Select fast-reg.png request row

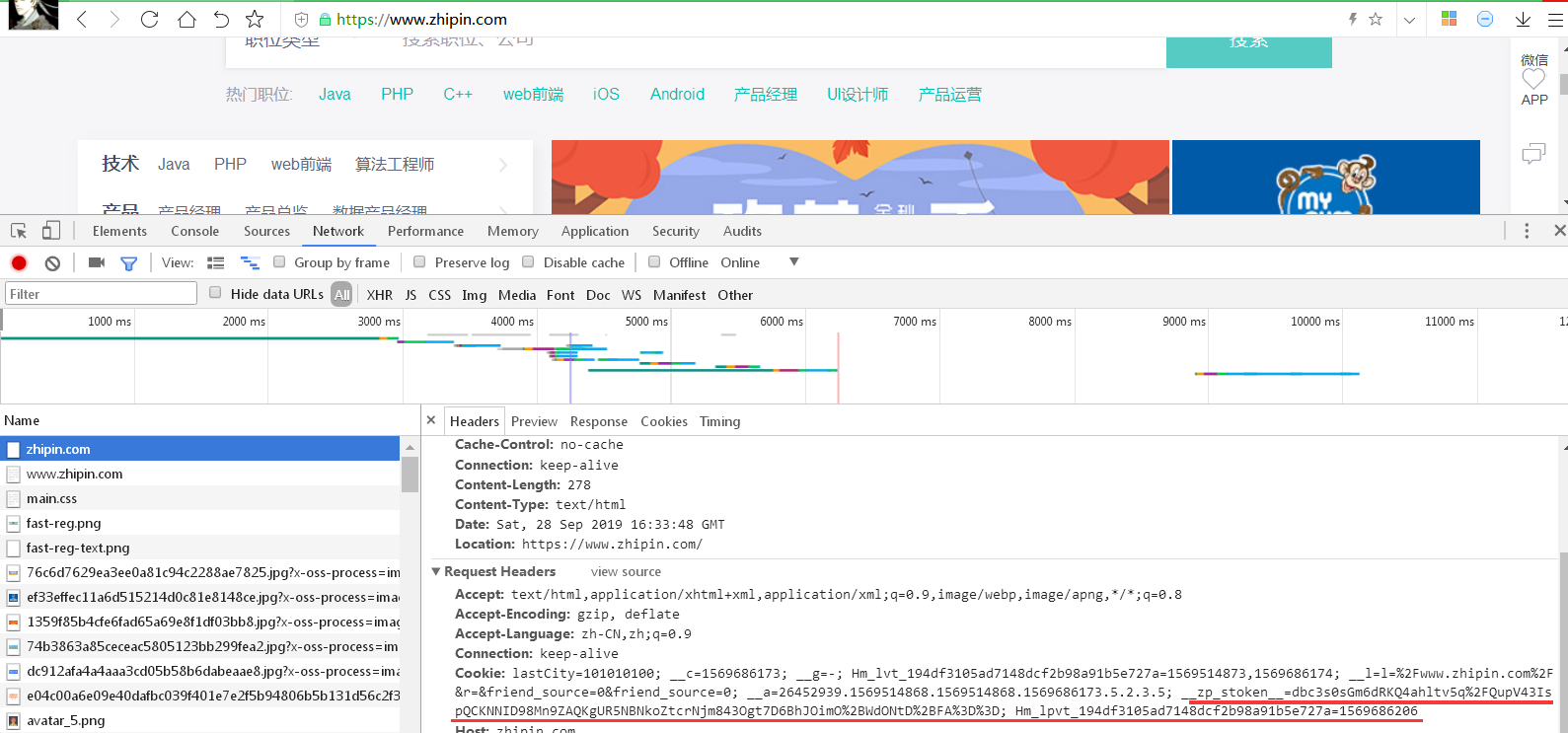tap(200, 523)
